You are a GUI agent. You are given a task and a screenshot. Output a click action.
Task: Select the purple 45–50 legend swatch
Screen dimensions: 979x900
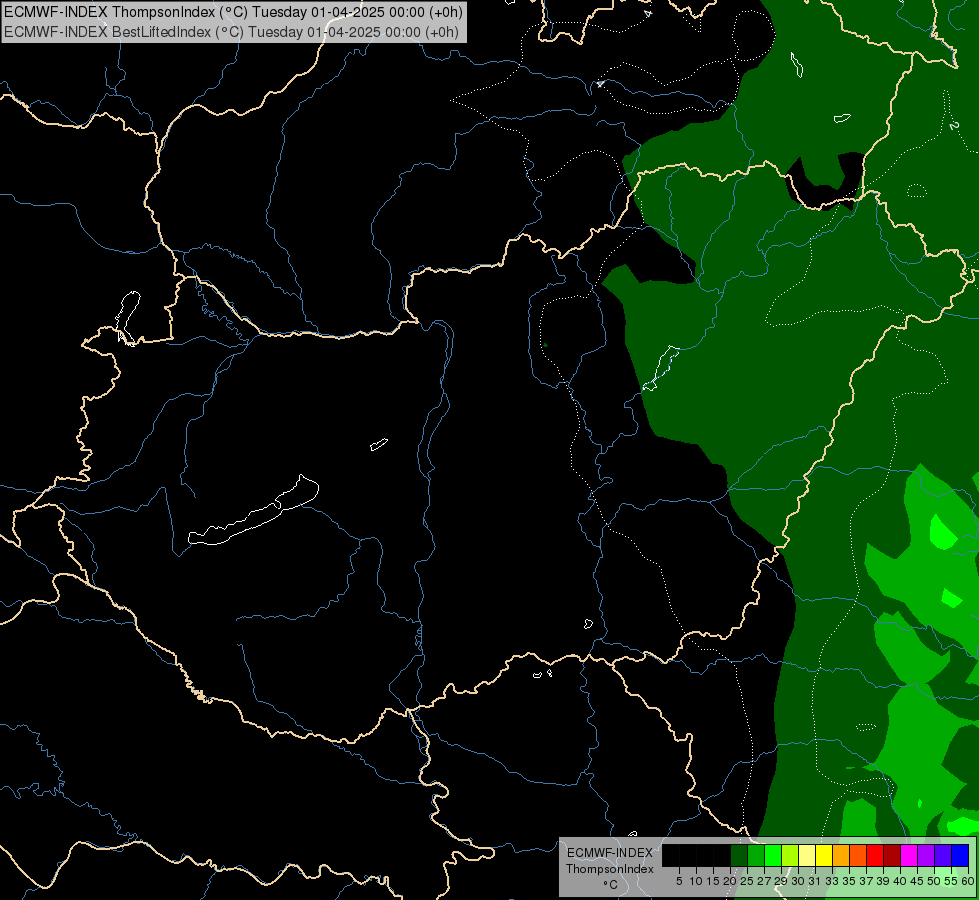coord(926,855)
